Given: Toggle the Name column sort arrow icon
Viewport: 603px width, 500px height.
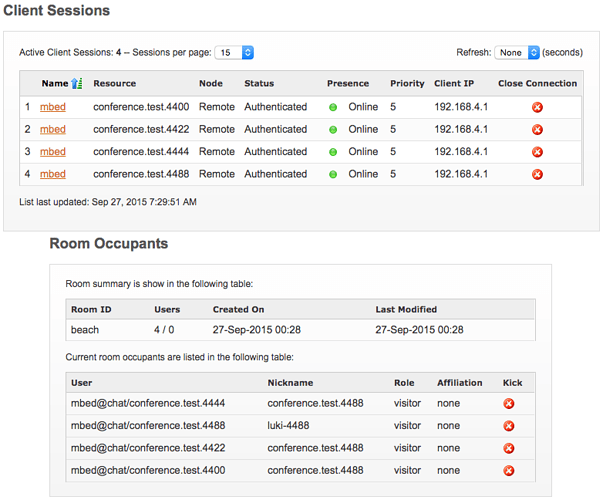Looking at the screenshot, I should tap(77, 83).
